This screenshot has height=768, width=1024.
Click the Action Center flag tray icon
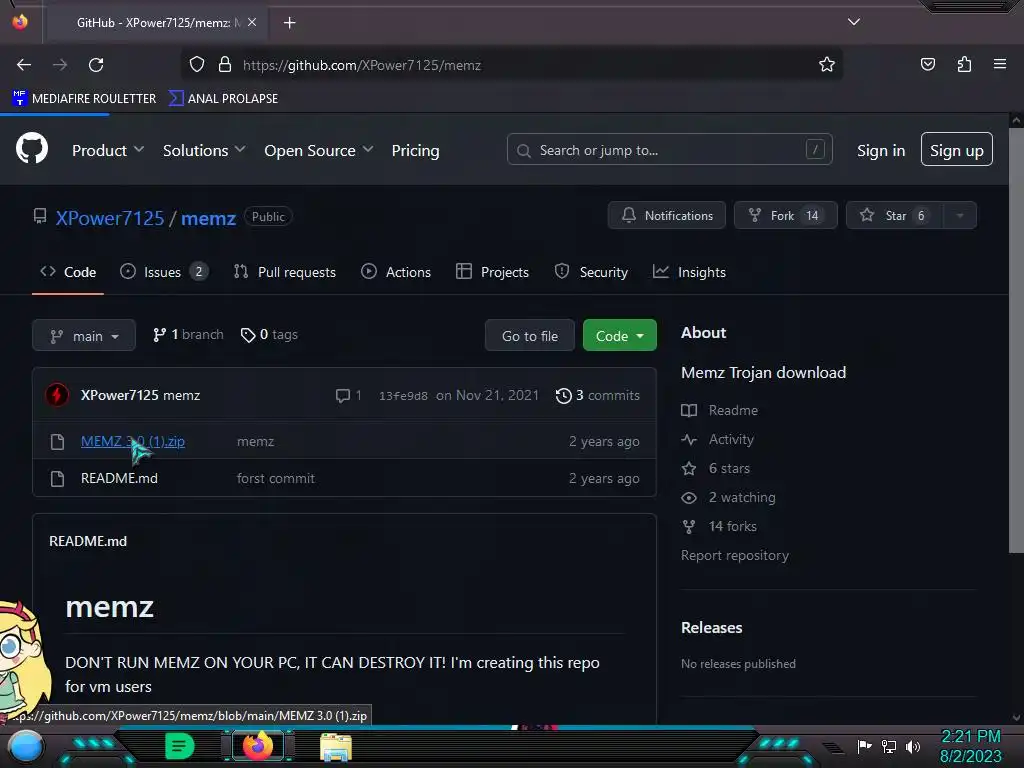[864, 746]
